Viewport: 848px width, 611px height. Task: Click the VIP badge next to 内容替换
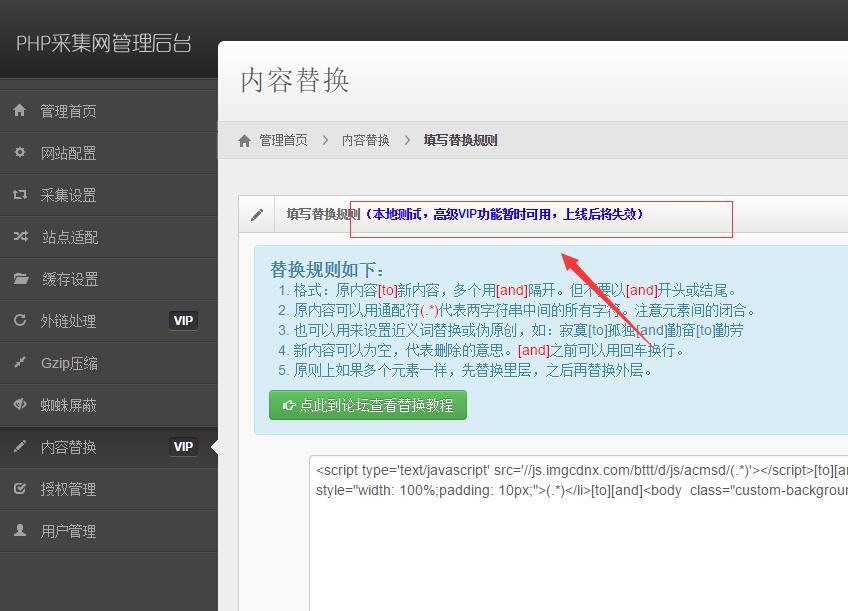click(x=183, y=447)
